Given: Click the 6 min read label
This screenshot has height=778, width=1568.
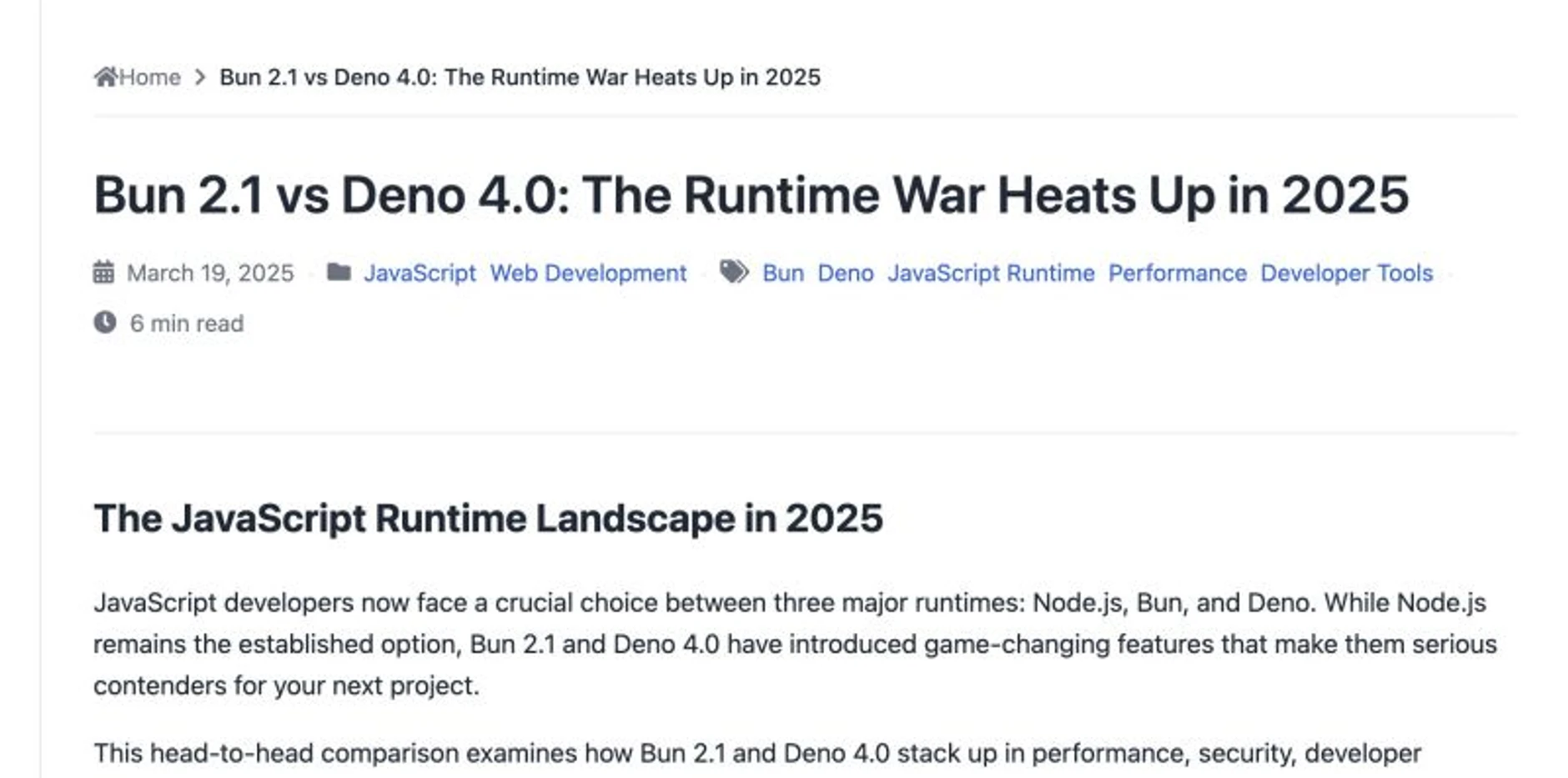Looking at the screenshot, I should 187,323.
